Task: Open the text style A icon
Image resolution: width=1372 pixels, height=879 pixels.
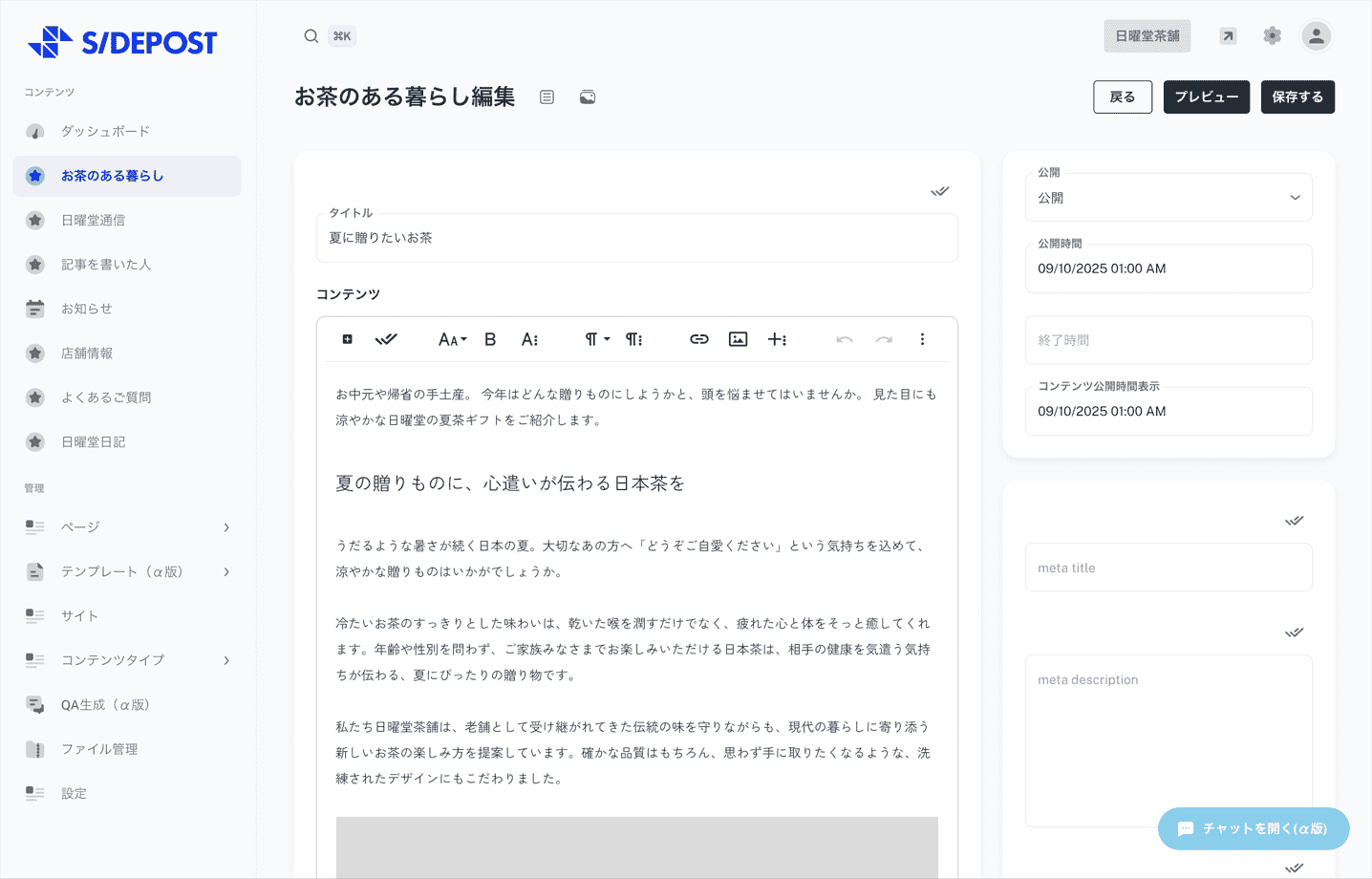Action: point(529,339)
